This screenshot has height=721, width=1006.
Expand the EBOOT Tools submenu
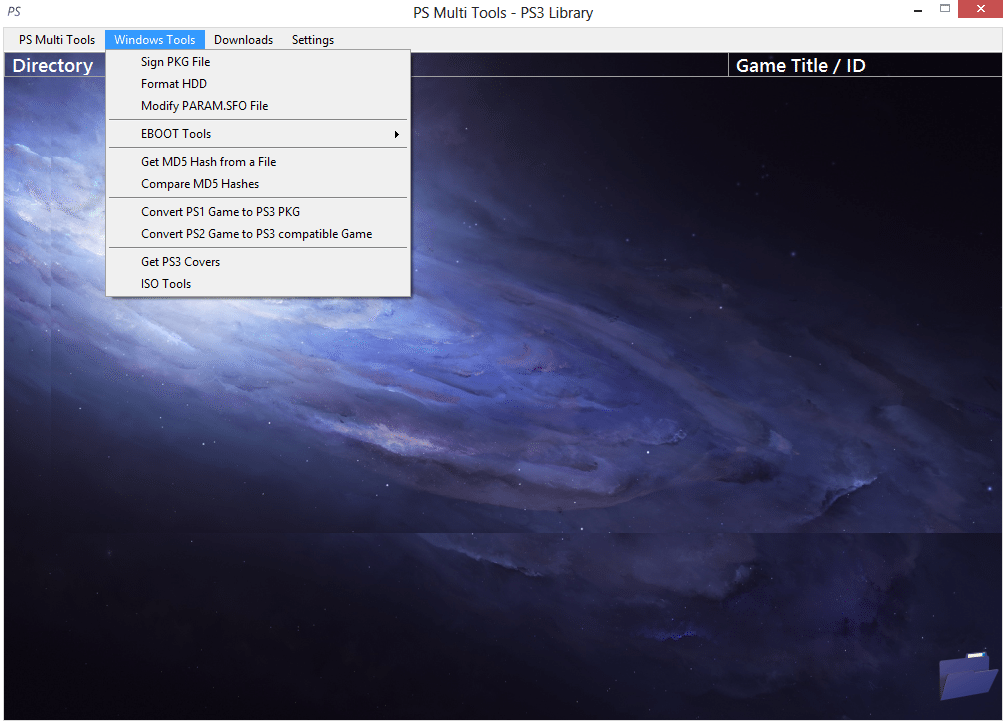(x=176, y=134)
